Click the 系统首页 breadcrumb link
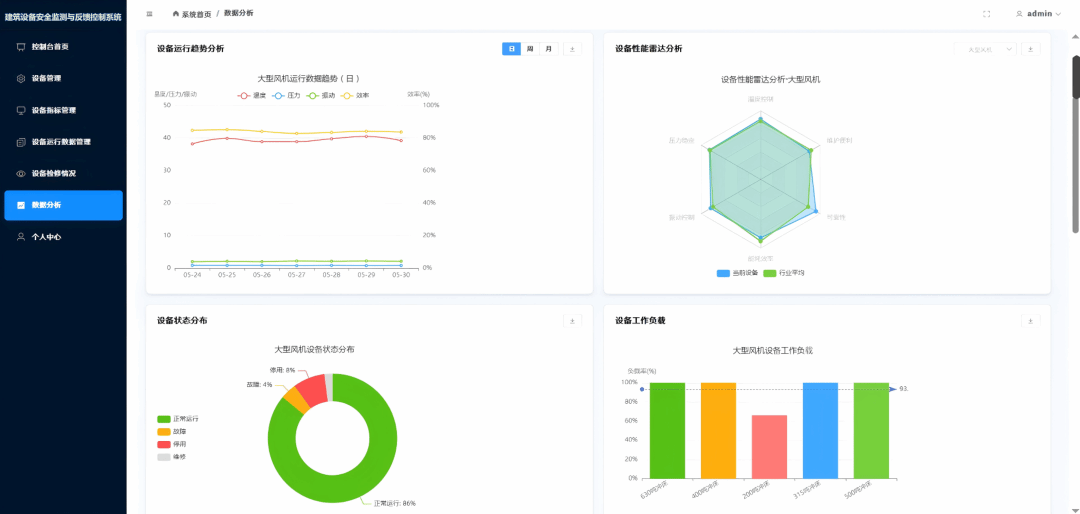The height and width of the screenshot is (514, 1080). (196, 14)
